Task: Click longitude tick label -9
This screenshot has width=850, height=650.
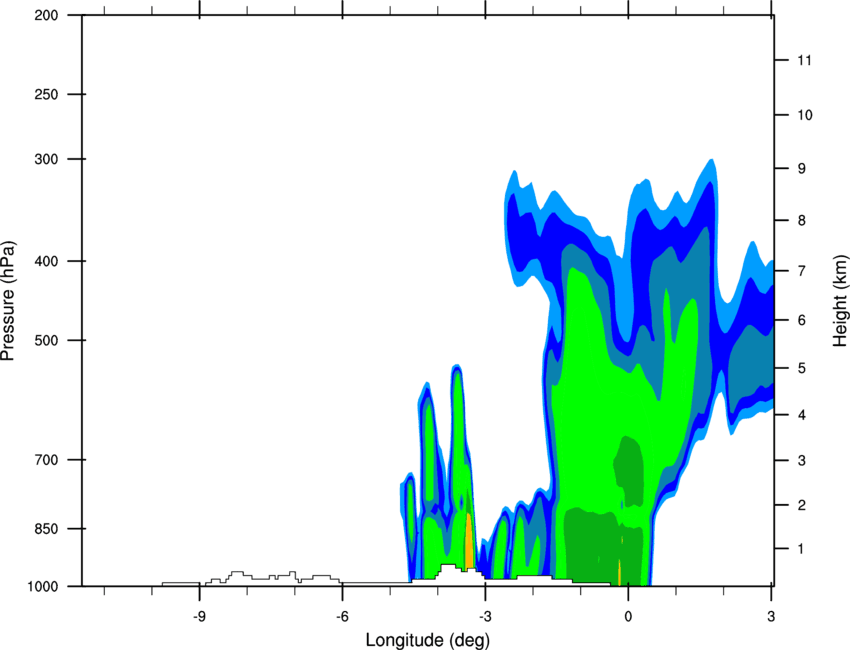Action: click(199, 616)
